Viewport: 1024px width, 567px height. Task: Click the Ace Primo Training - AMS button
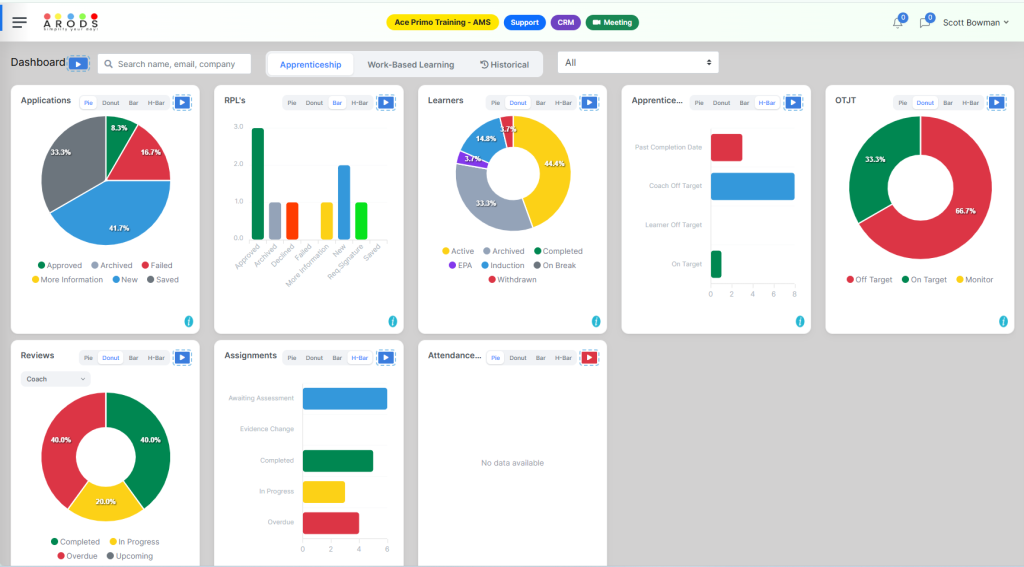click(442, 22)
